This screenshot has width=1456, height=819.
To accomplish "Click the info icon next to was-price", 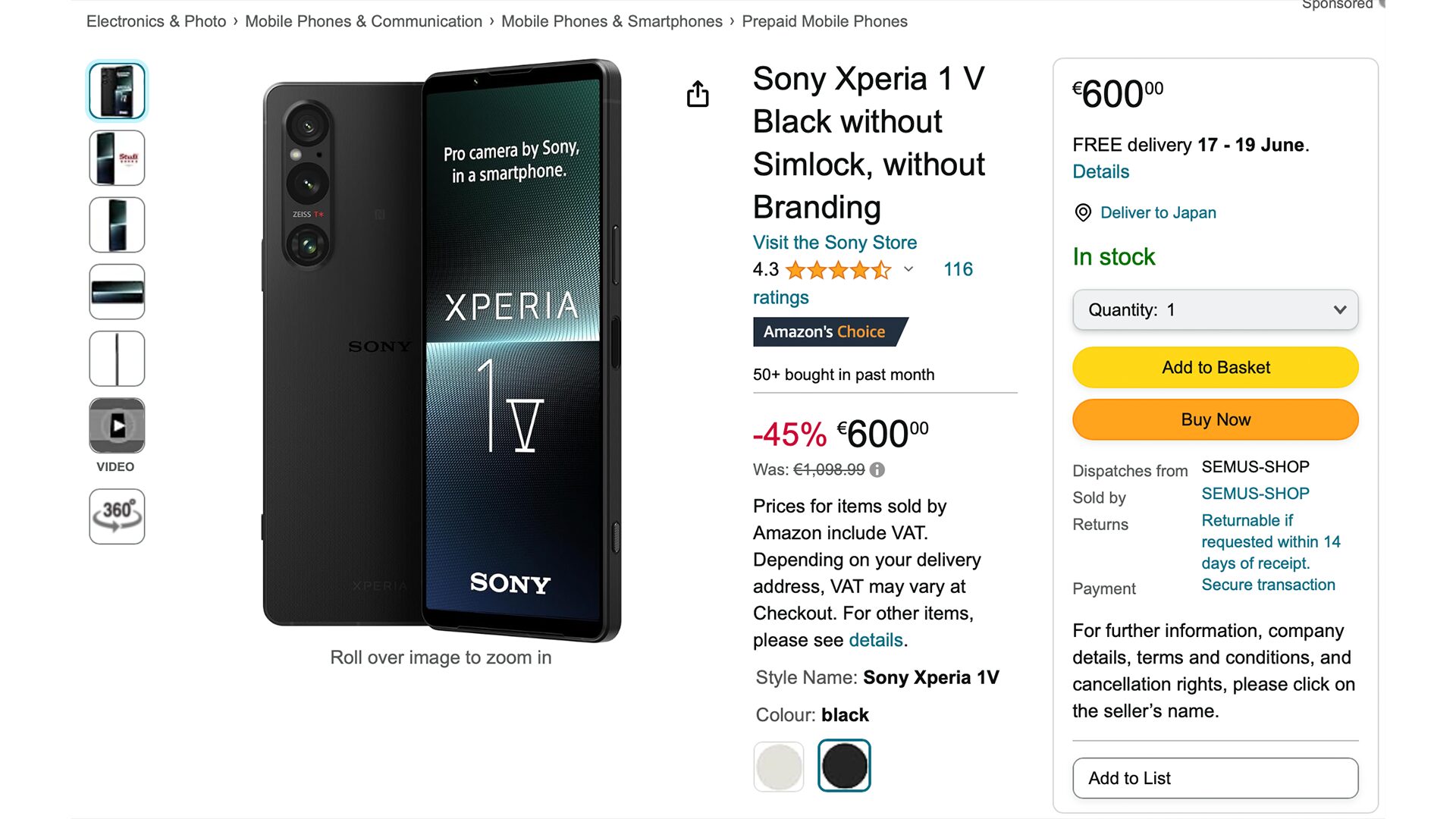I will 877,470.
